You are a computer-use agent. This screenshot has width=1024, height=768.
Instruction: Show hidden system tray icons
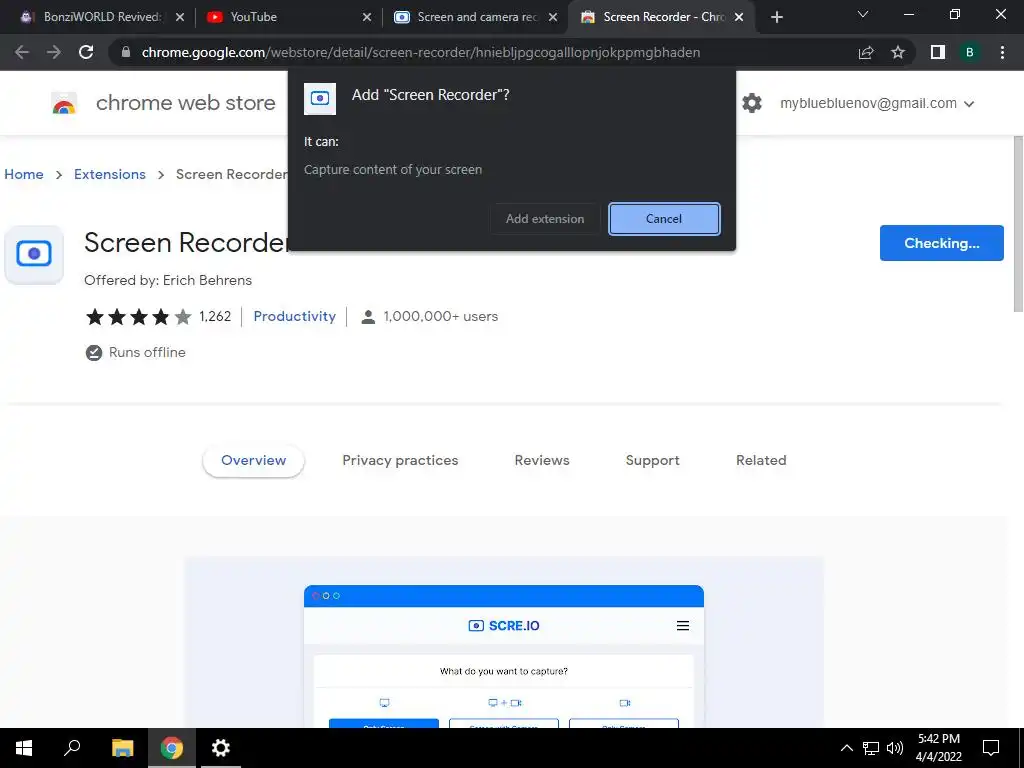click(846, 748)
